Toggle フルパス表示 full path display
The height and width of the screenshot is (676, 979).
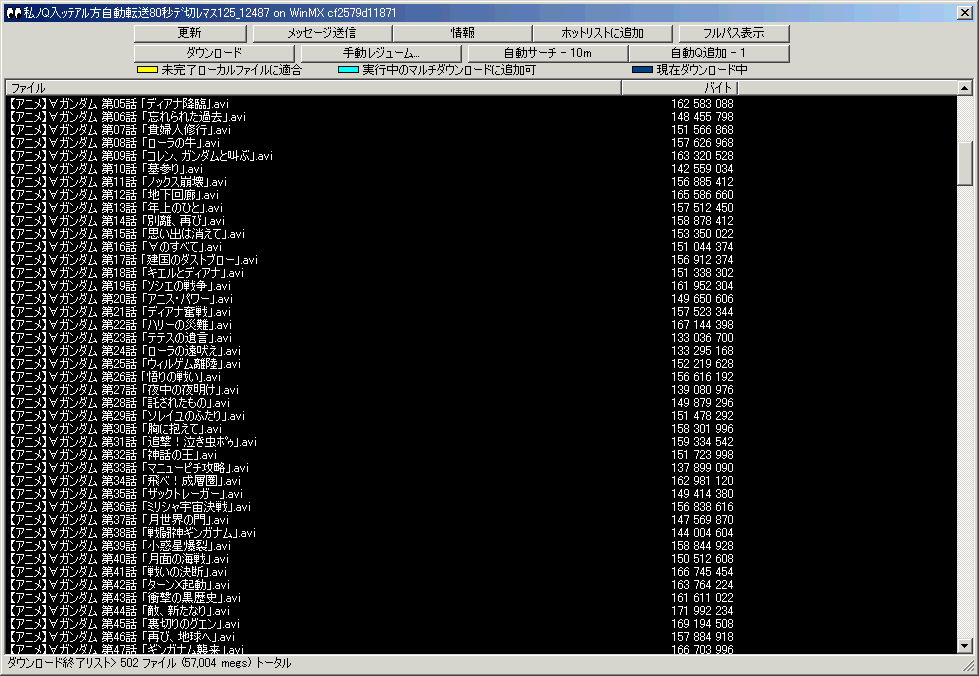[733, 33]
